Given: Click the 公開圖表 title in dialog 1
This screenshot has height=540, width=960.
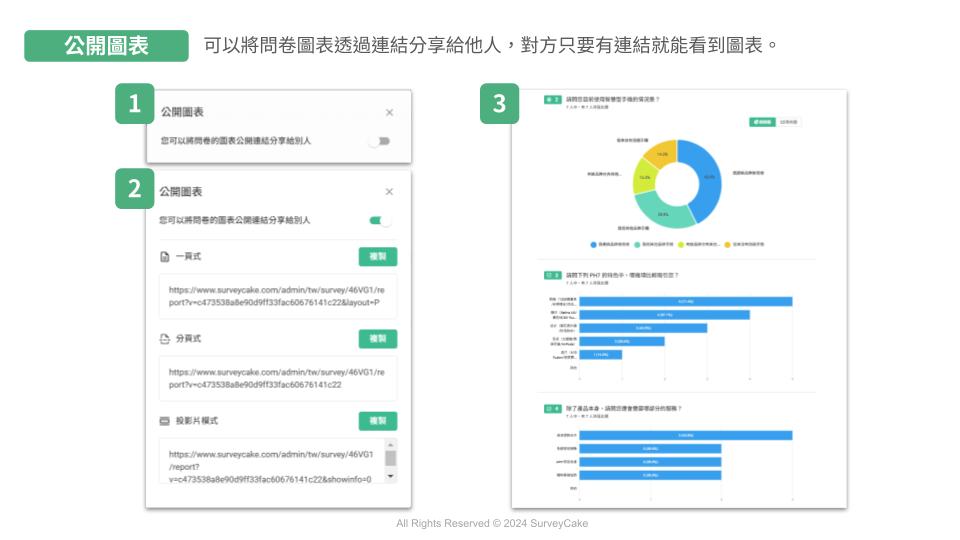Looking at the screenshot, I should pos(182,112).
